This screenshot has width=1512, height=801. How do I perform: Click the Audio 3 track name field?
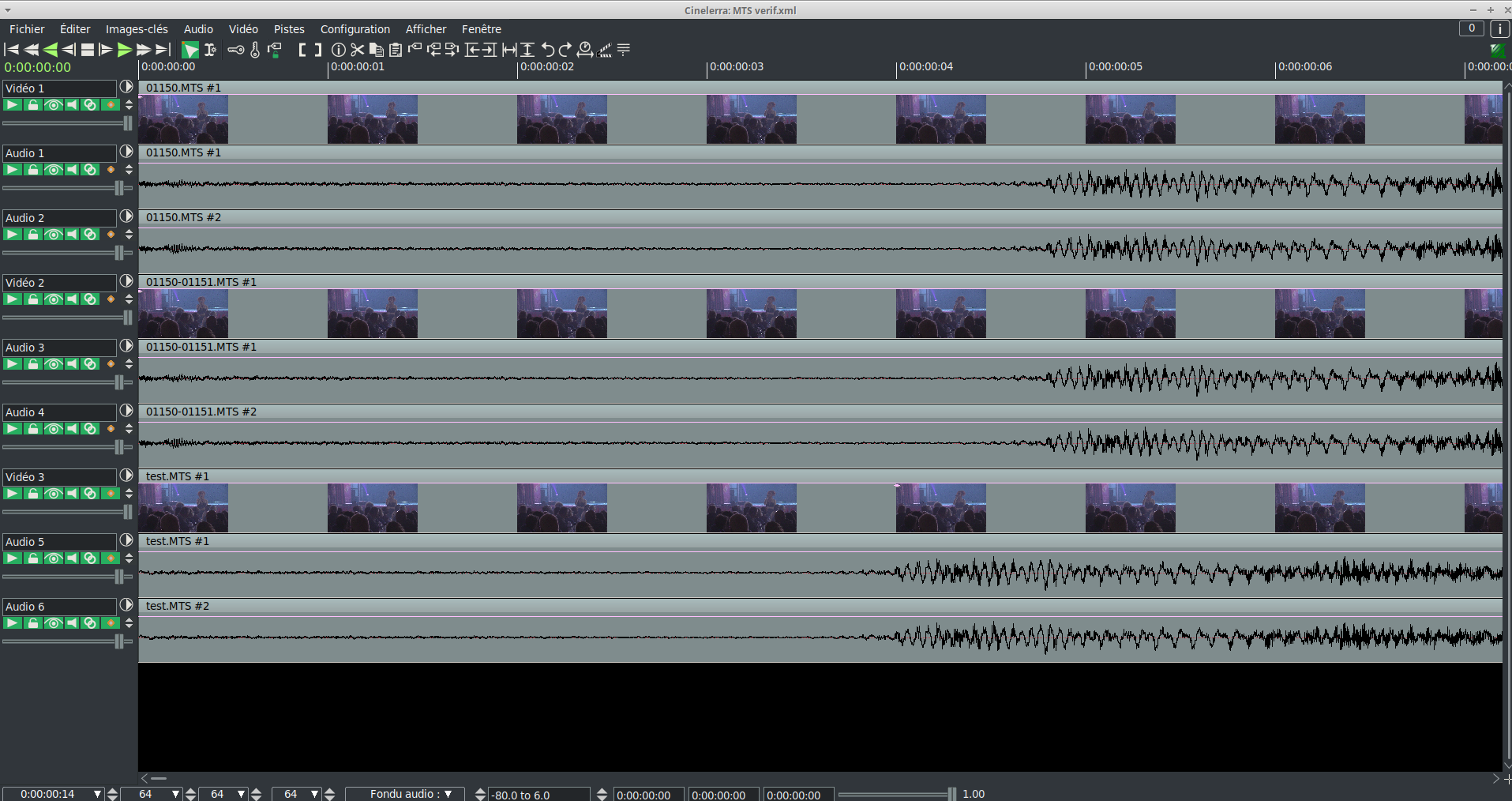point(59,348)
